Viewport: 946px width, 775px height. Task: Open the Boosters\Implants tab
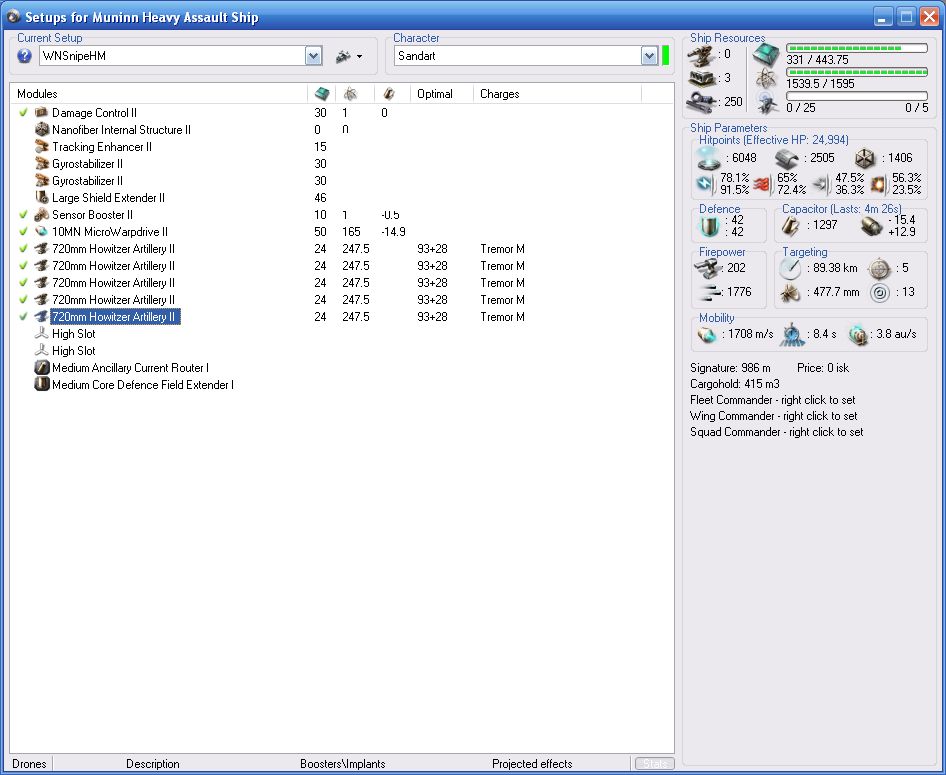(343, 764)
